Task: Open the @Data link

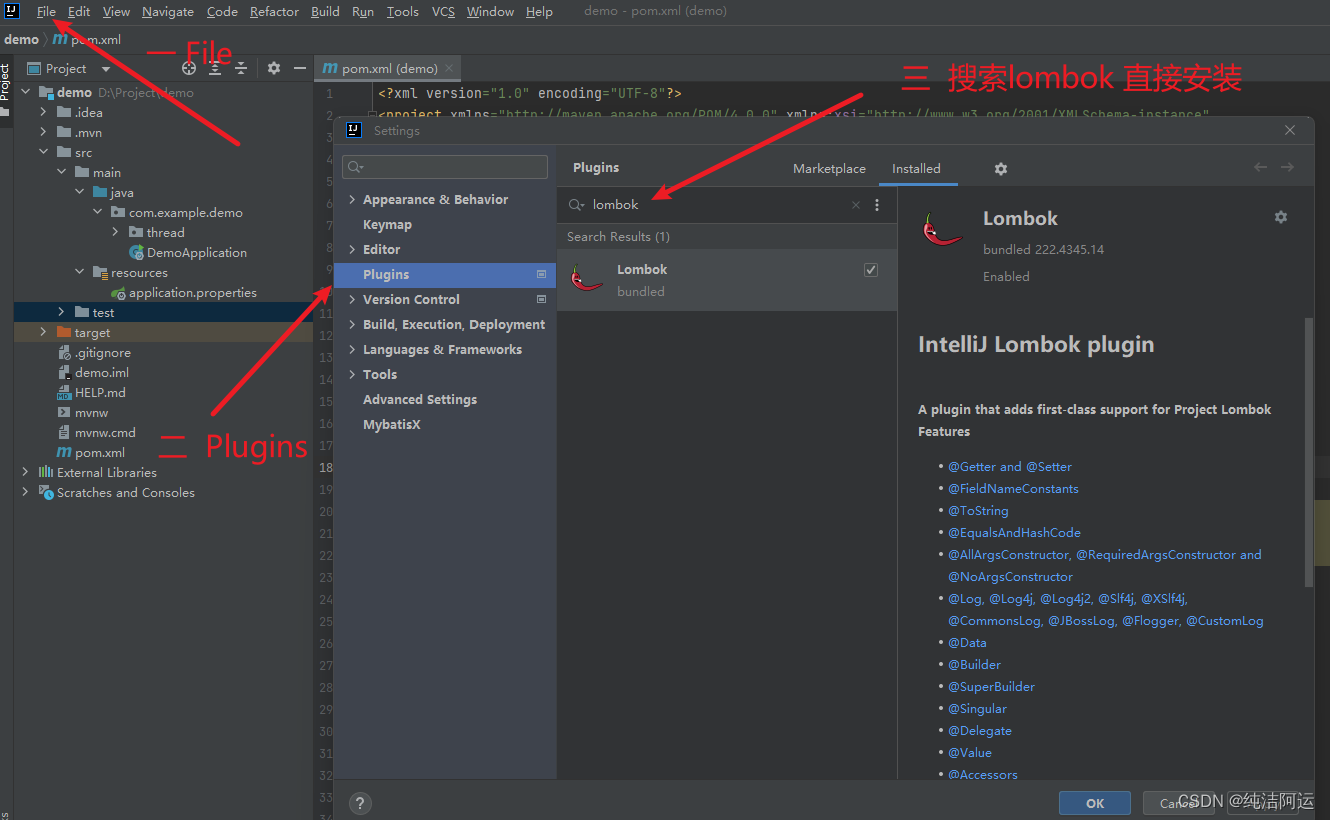Action: pos(967,643)
